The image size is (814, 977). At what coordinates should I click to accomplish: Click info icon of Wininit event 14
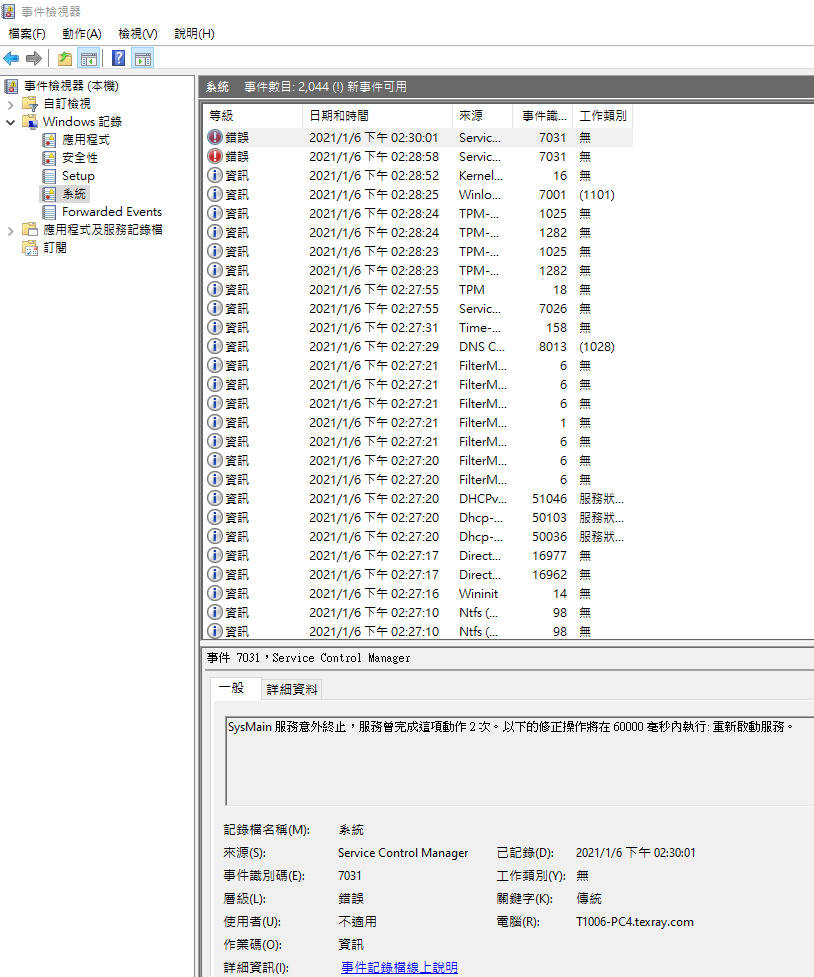point(214,593)
